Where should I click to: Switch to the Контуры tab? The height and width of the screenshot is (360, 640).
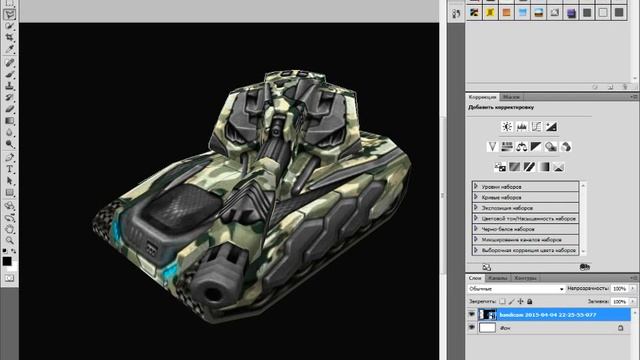(x=525, y=278)
